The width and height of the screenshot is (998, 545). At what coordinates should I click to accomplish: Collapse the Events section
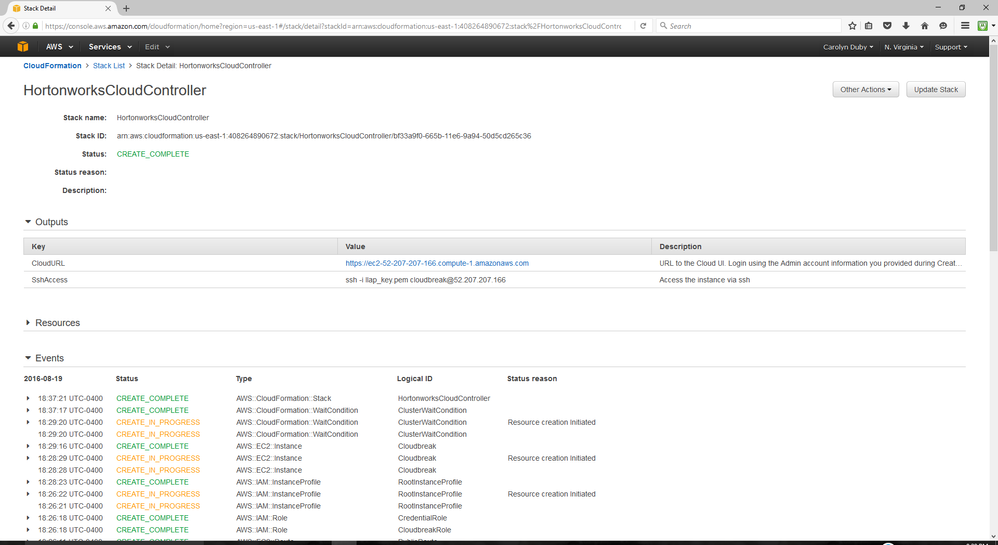pos(28,358)
